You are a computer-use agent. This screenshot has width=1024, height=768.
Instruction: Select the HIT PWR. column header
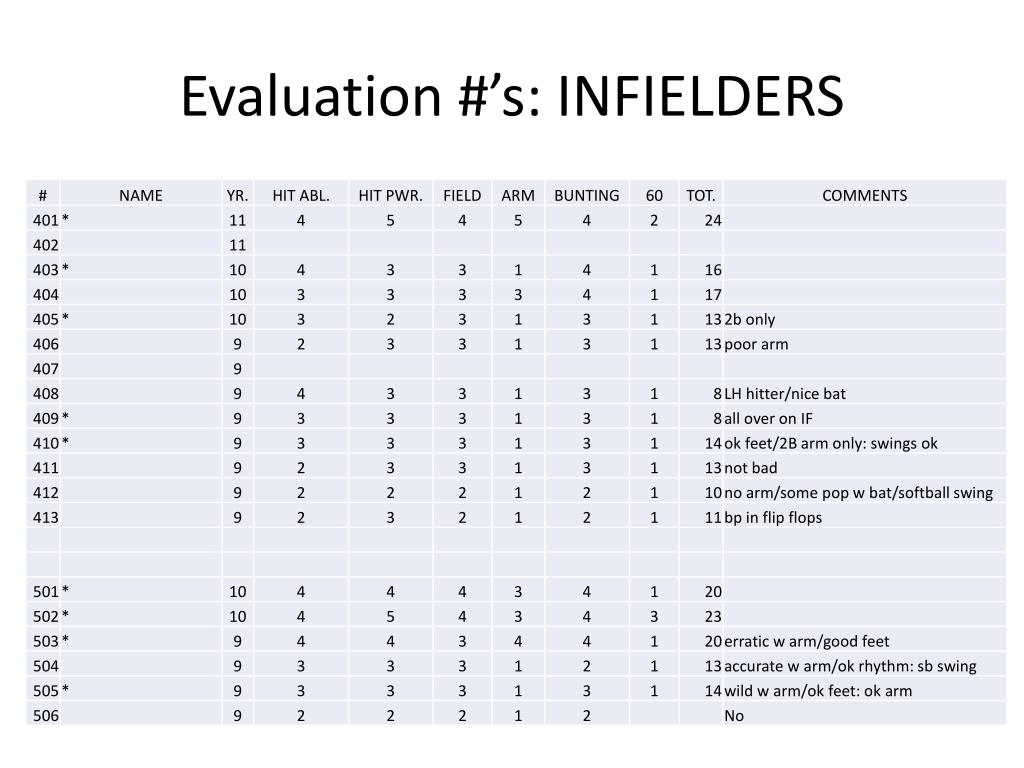pyautogui.click(x=391, y=195)
